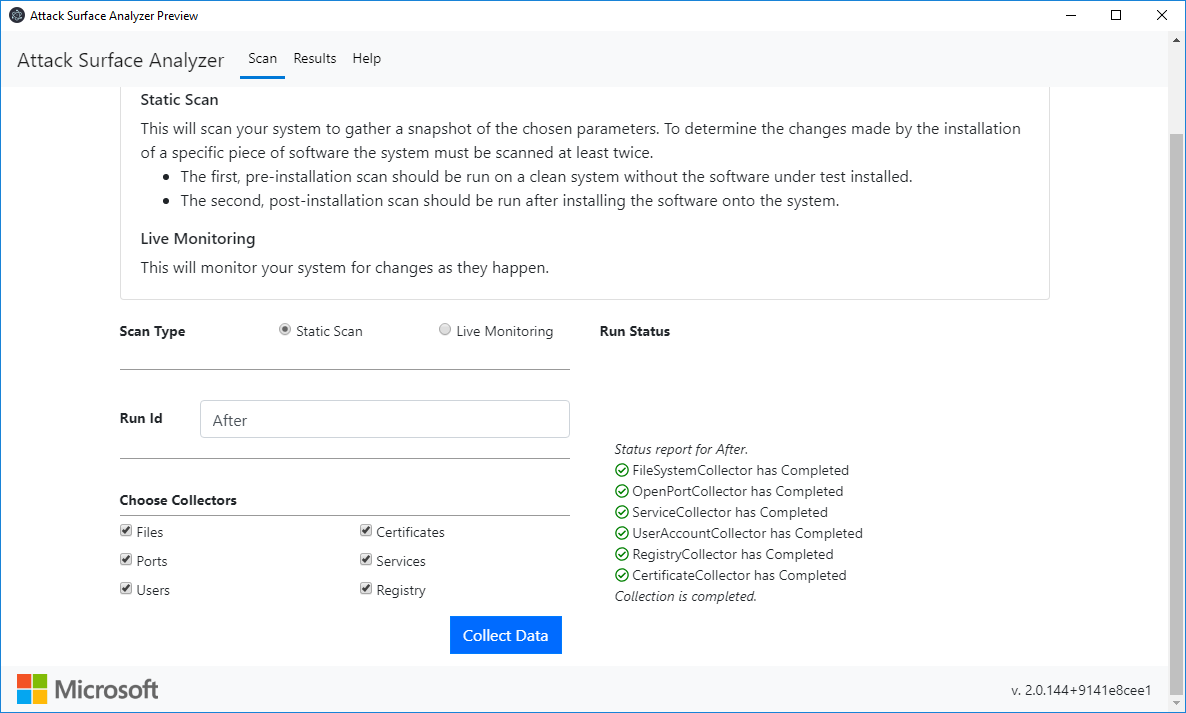Click the green check icon beside UserAccountCollector
The width and height of the screenshot is (1186, 713).
pos(622,533)
